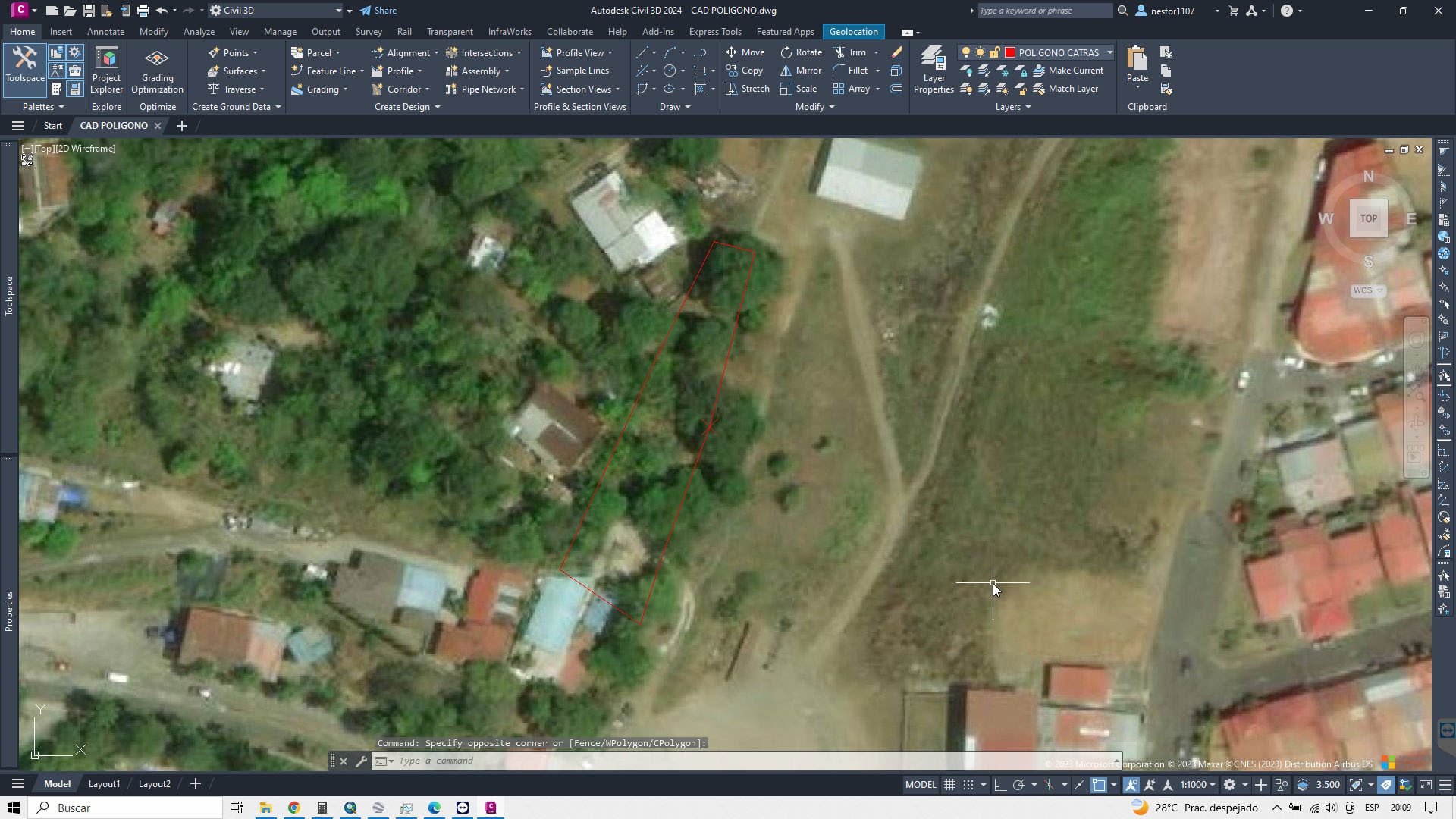
Task: Click the red layer color swatch
Action: (1010, 52)
